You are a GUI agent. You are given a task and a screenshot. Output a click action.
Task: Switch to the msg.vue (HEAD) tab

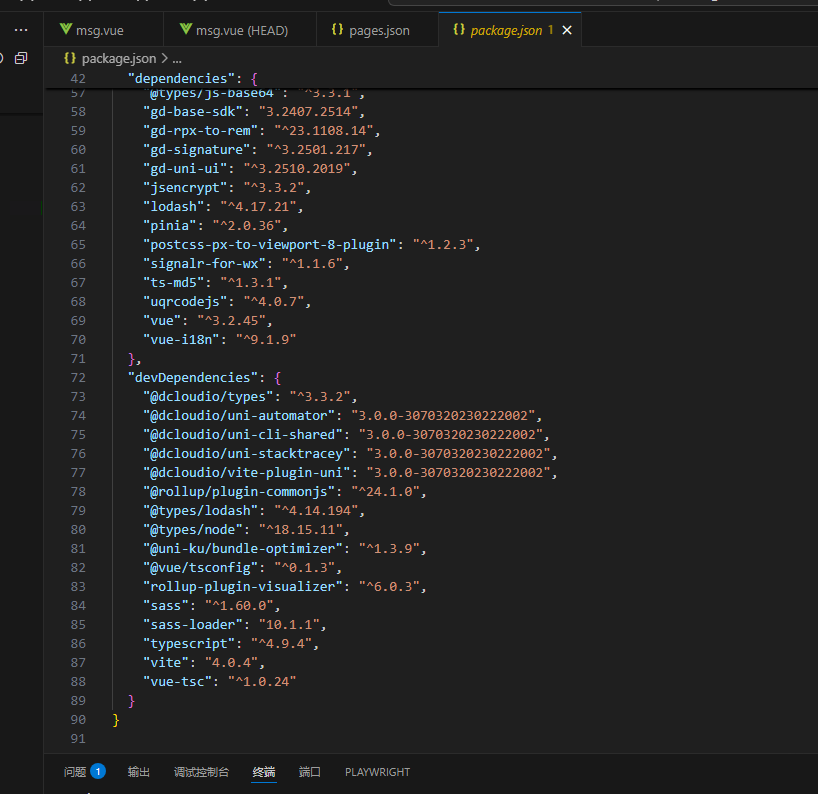pyautogui.click(x=241, y=31)
